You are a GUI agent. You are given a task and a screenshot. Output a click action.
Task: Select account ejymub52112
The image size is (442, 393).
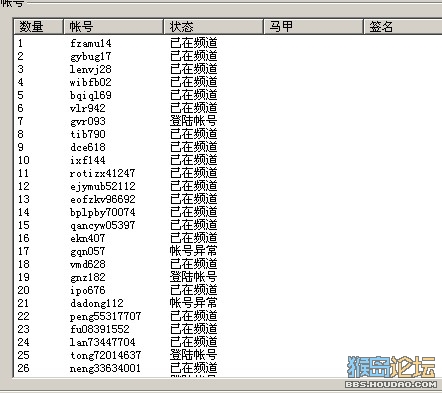point(103,186)
